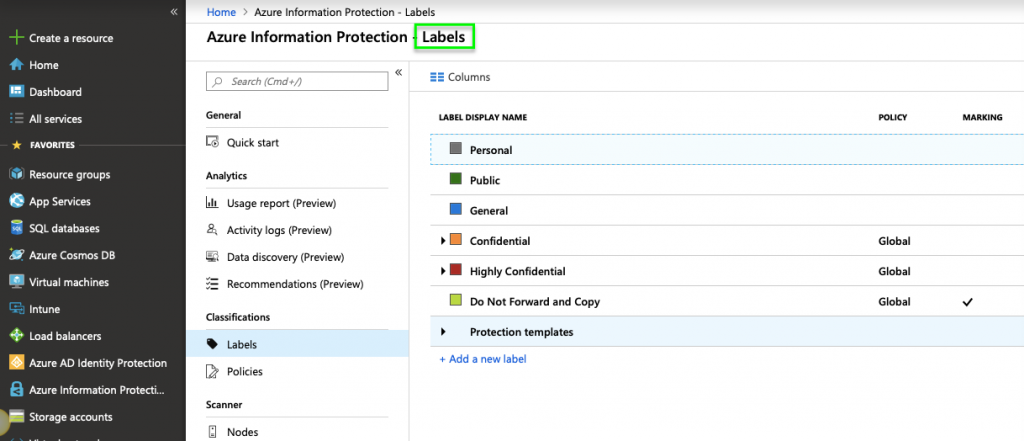The height and width of the screenshot is (441, 1024).
Task: Collapse the left navigation sidebar
Action: click(x=174, y=11)
